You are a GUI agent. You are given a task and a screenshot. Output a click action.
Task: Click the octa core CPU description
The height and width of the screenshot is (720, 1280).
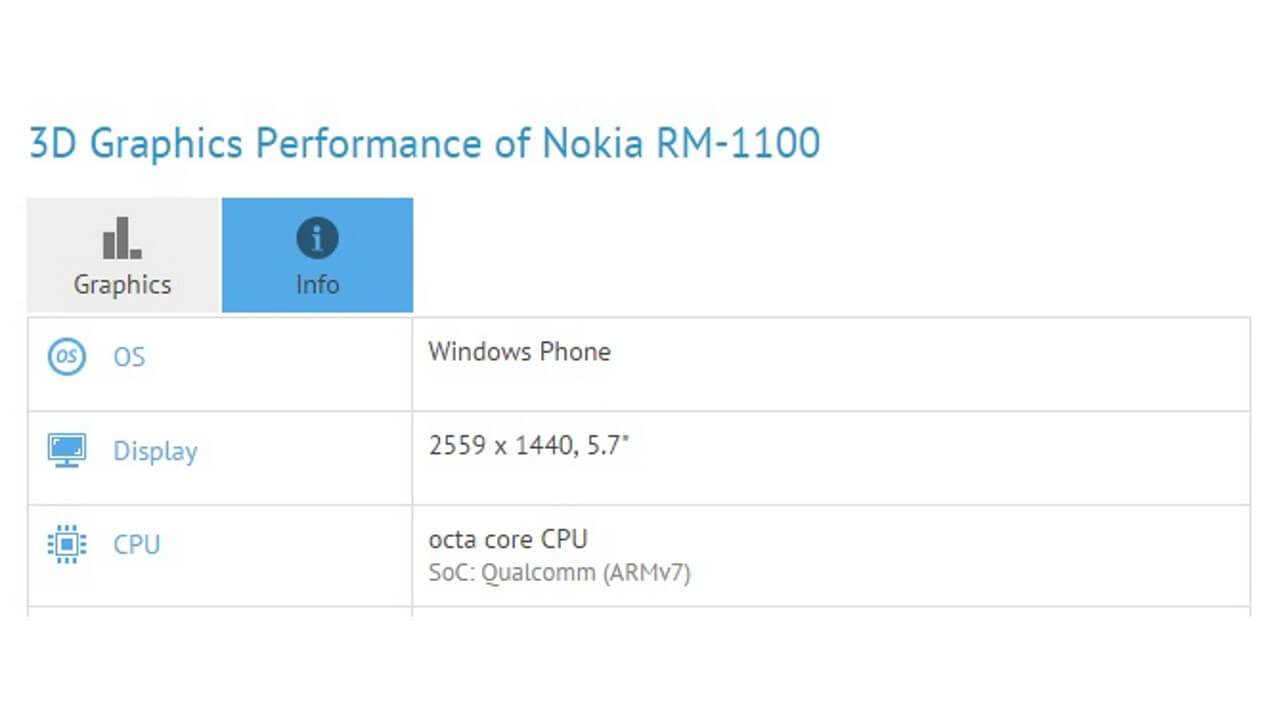point(508,539)
